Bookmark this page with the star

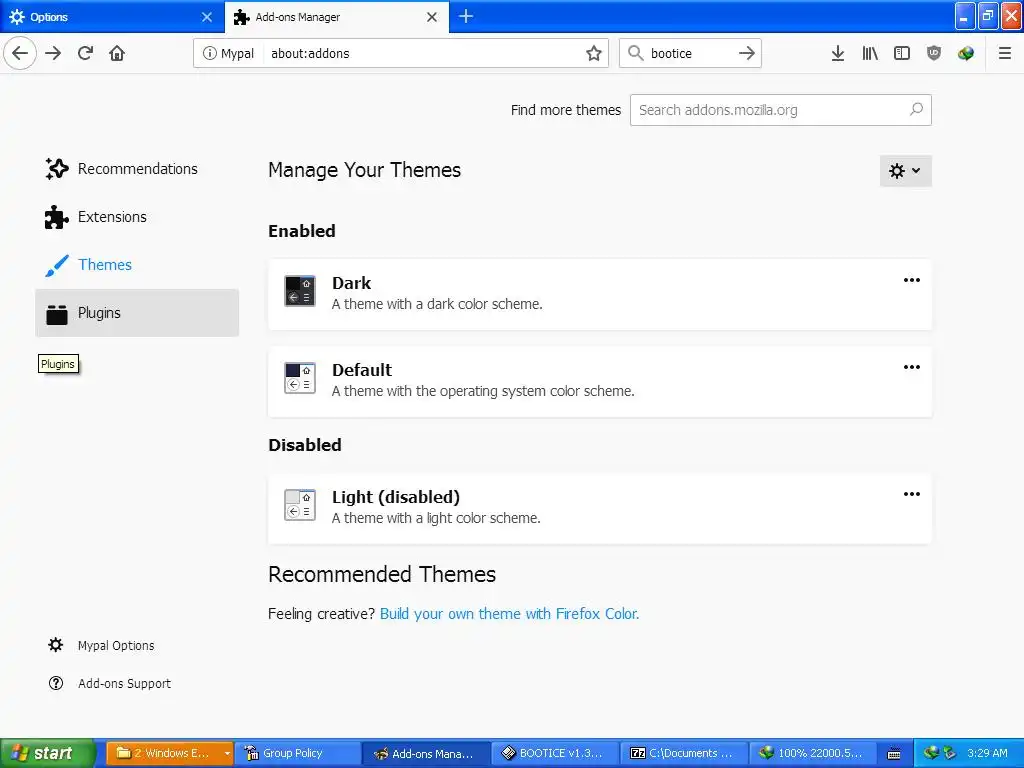[593, 53]
